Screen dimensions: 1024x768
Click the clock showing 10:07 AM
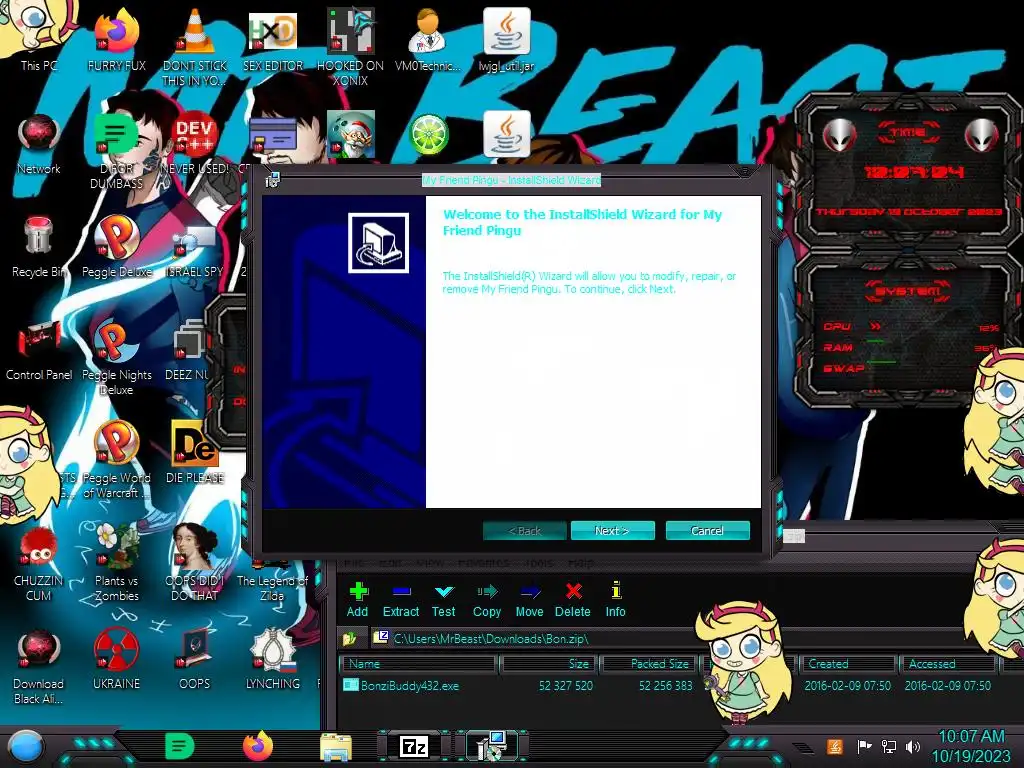click(x=971, y=746)
